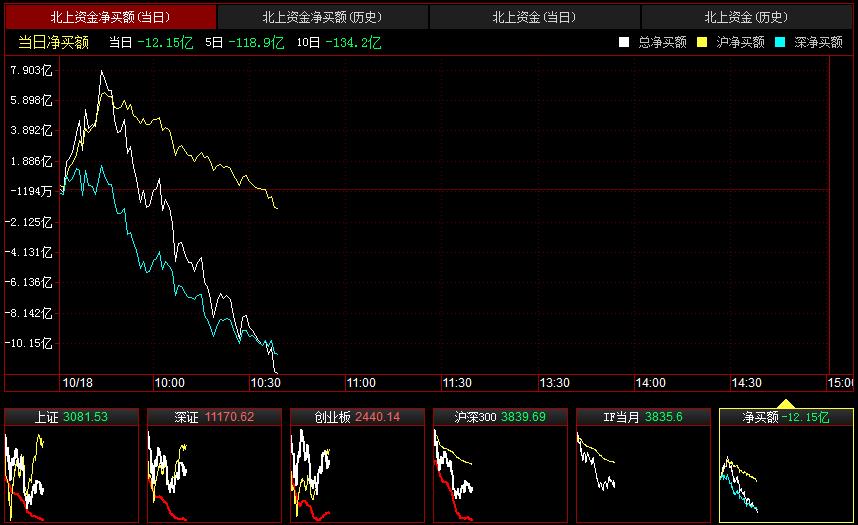The height and width of the screenshot is (525, 858).
Task: Open the 北上资金(当日) tab
Action: (534, 17)
